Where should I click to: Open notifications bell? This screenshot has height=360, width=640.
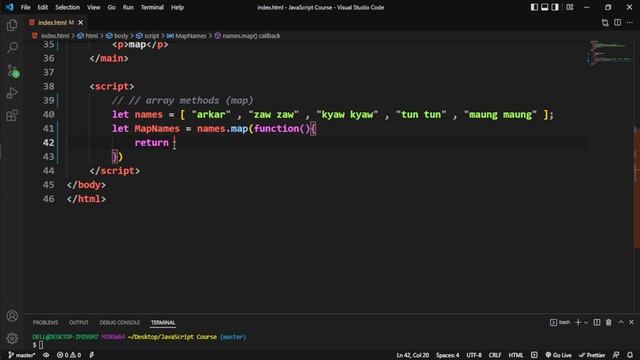(x=630, y=355)
